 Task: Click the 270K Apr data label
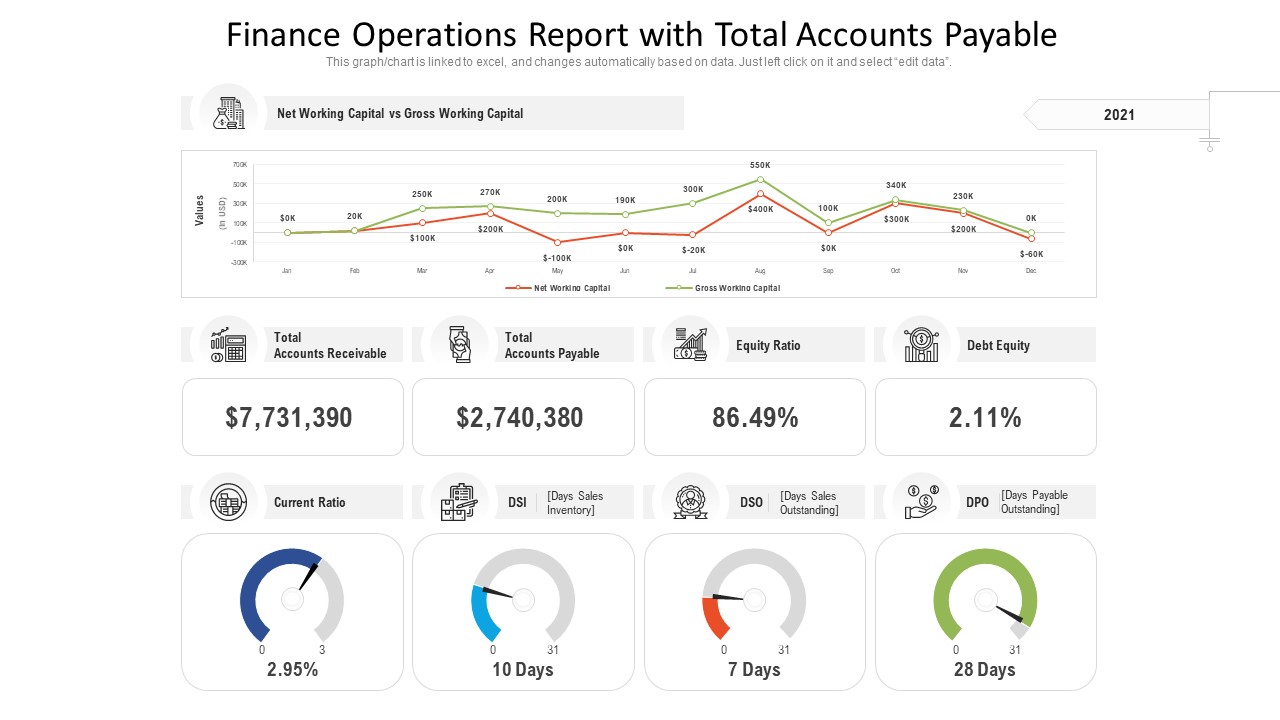pos(490,192)
